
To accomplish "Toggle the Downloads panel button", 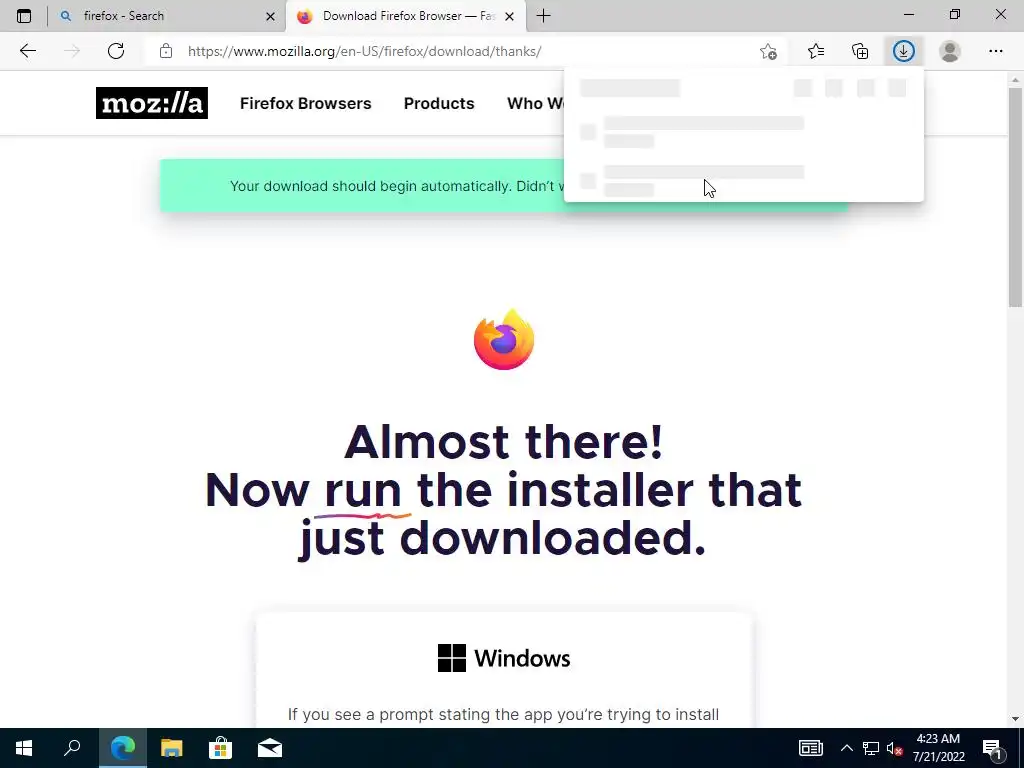I will tap(904, 51).
